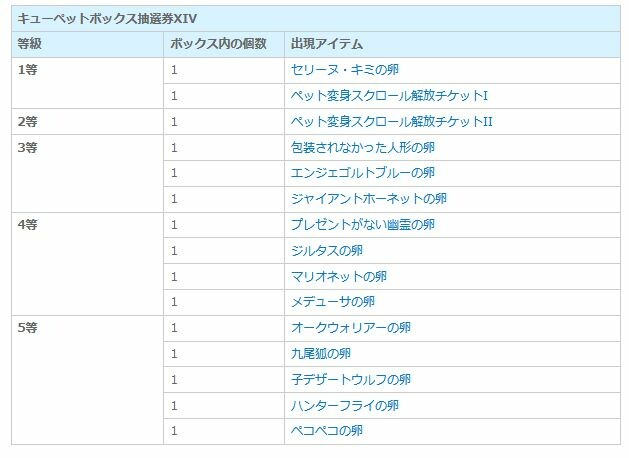This screenshot has height=458, width=629.
Task: Click the ボックス内の個数 column header
Action: pos(218,44)
